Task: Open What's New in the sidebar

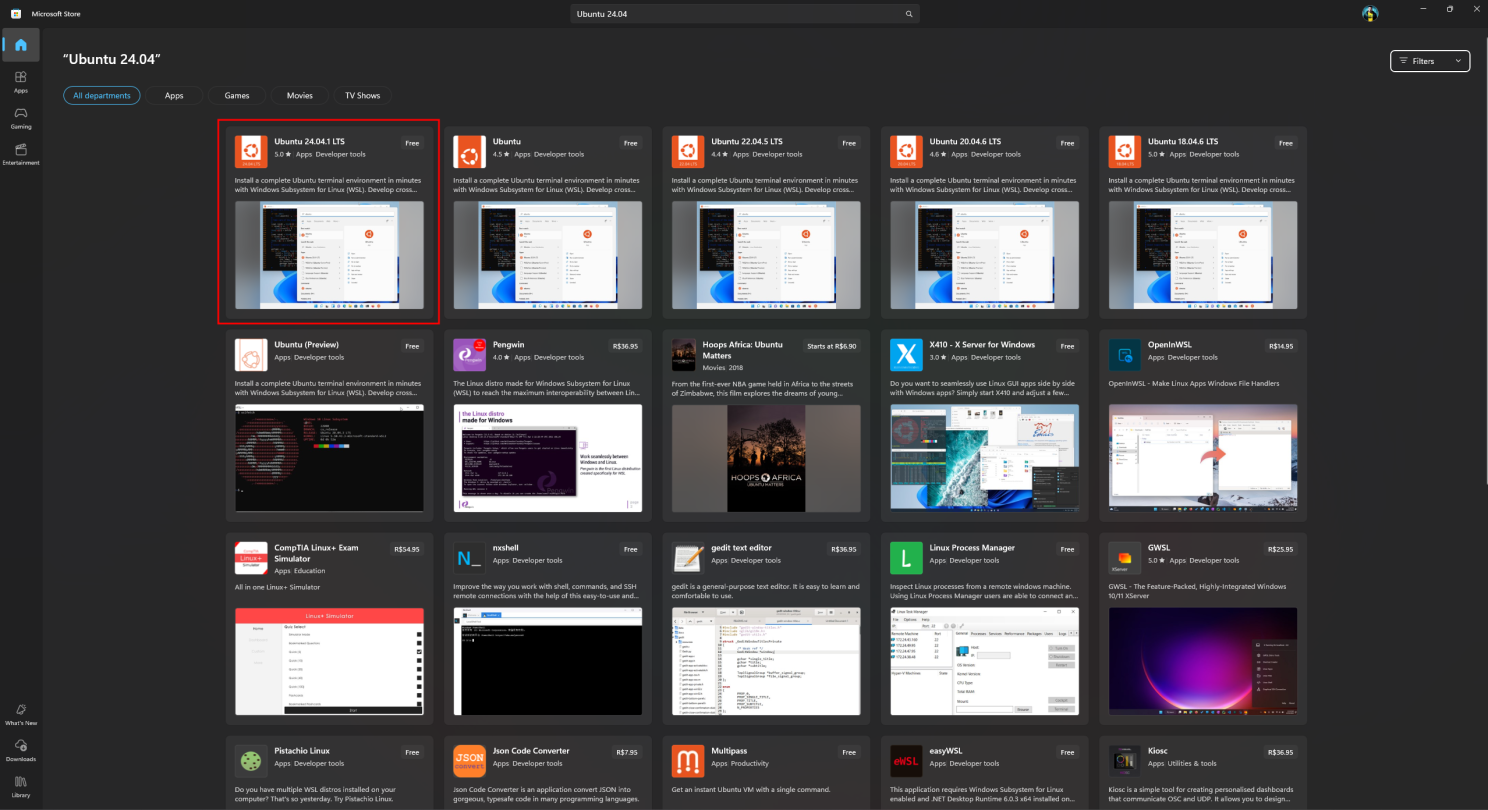Action: (x=21, y=713)
